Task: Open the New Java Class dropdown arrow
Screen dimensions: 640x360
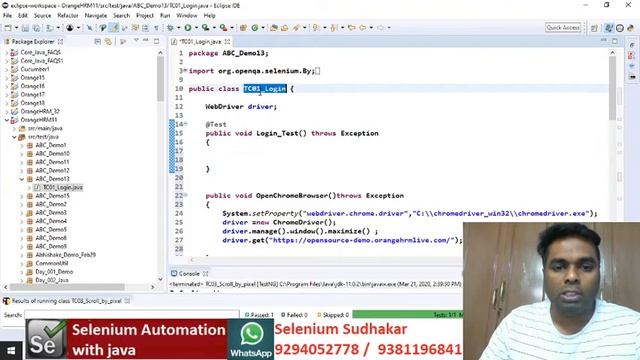Action: click(263, 28)
